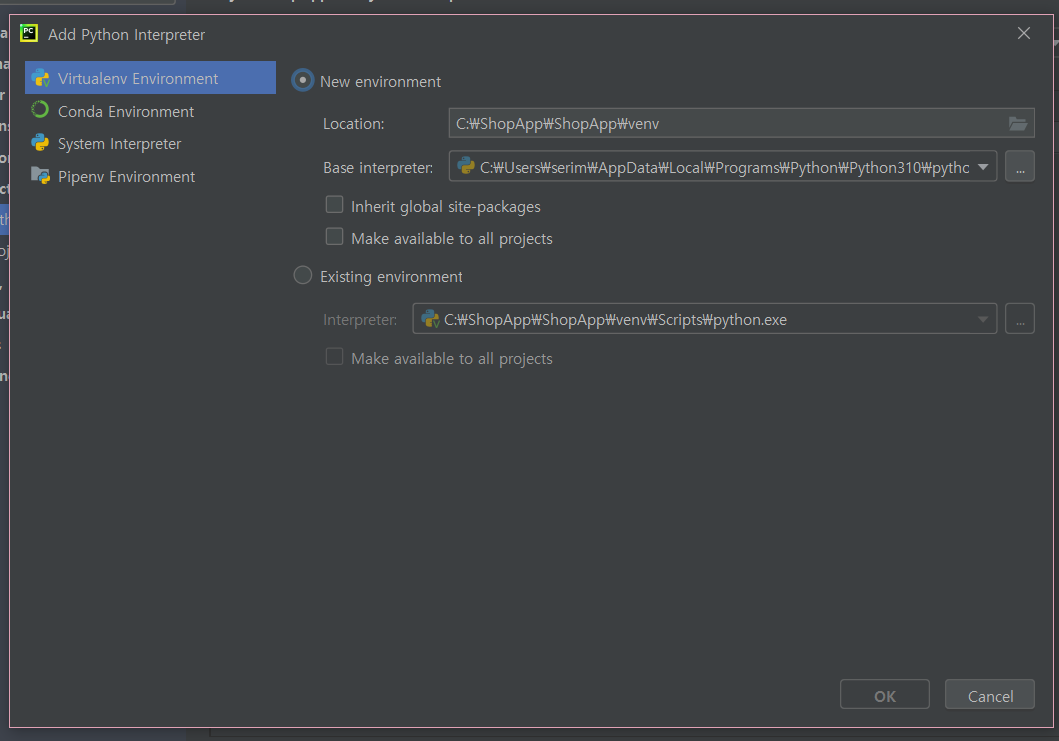Select the Virtualenv Environment icon in sidebar

click(x=40, y=77)
